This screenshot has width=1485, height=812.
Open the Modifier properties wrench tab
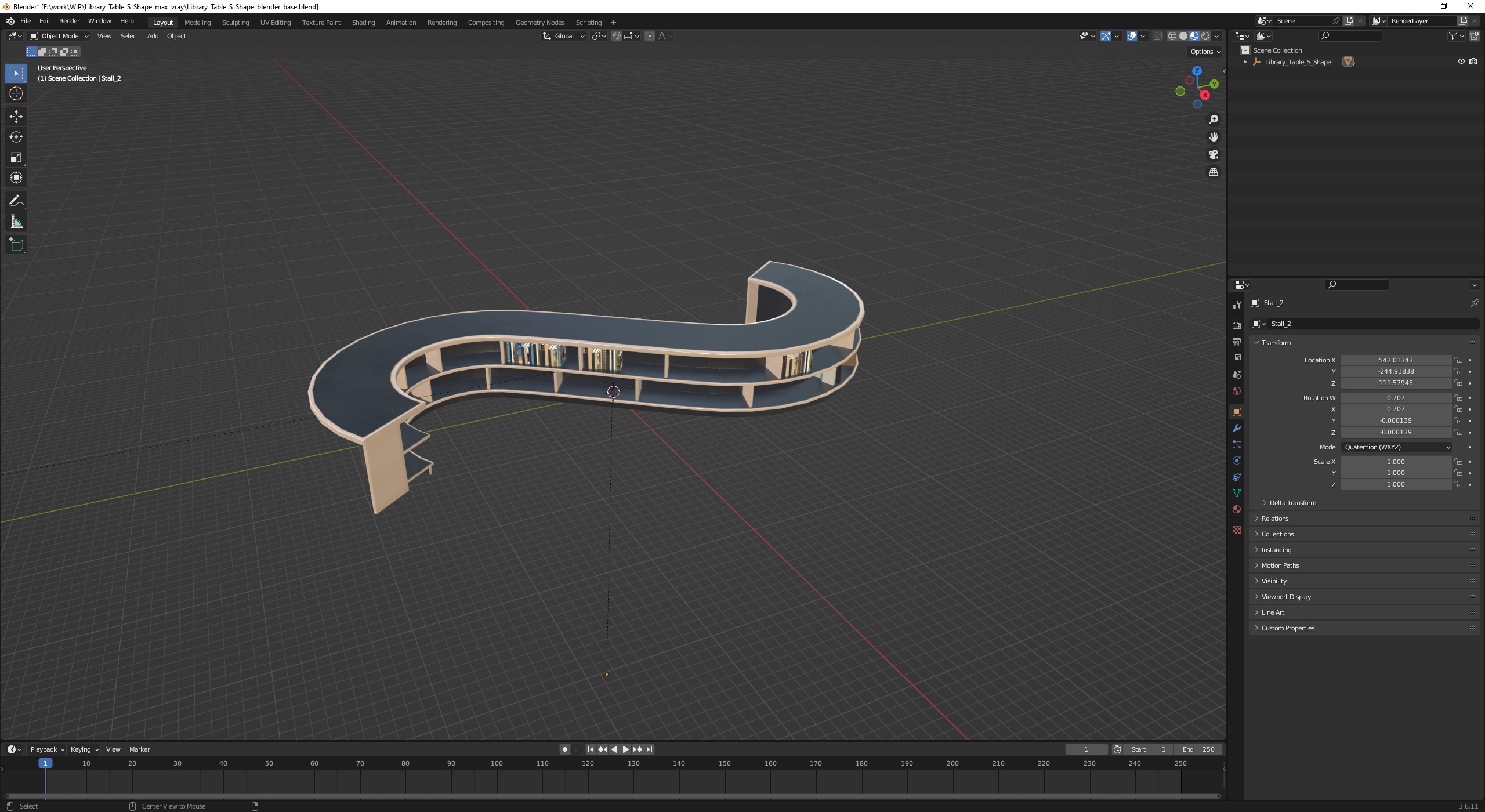[1237, 428]
